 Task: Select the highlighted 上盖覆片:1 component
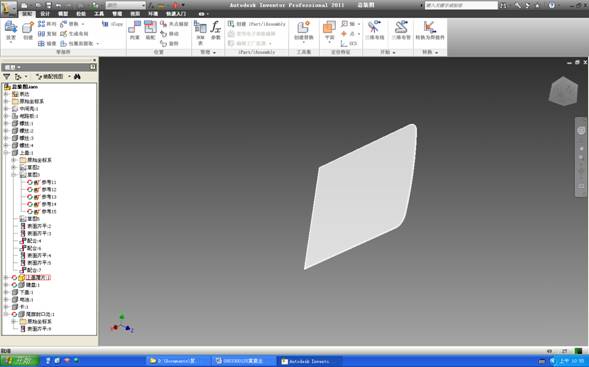pyautogui.click(x=38, y=278)
